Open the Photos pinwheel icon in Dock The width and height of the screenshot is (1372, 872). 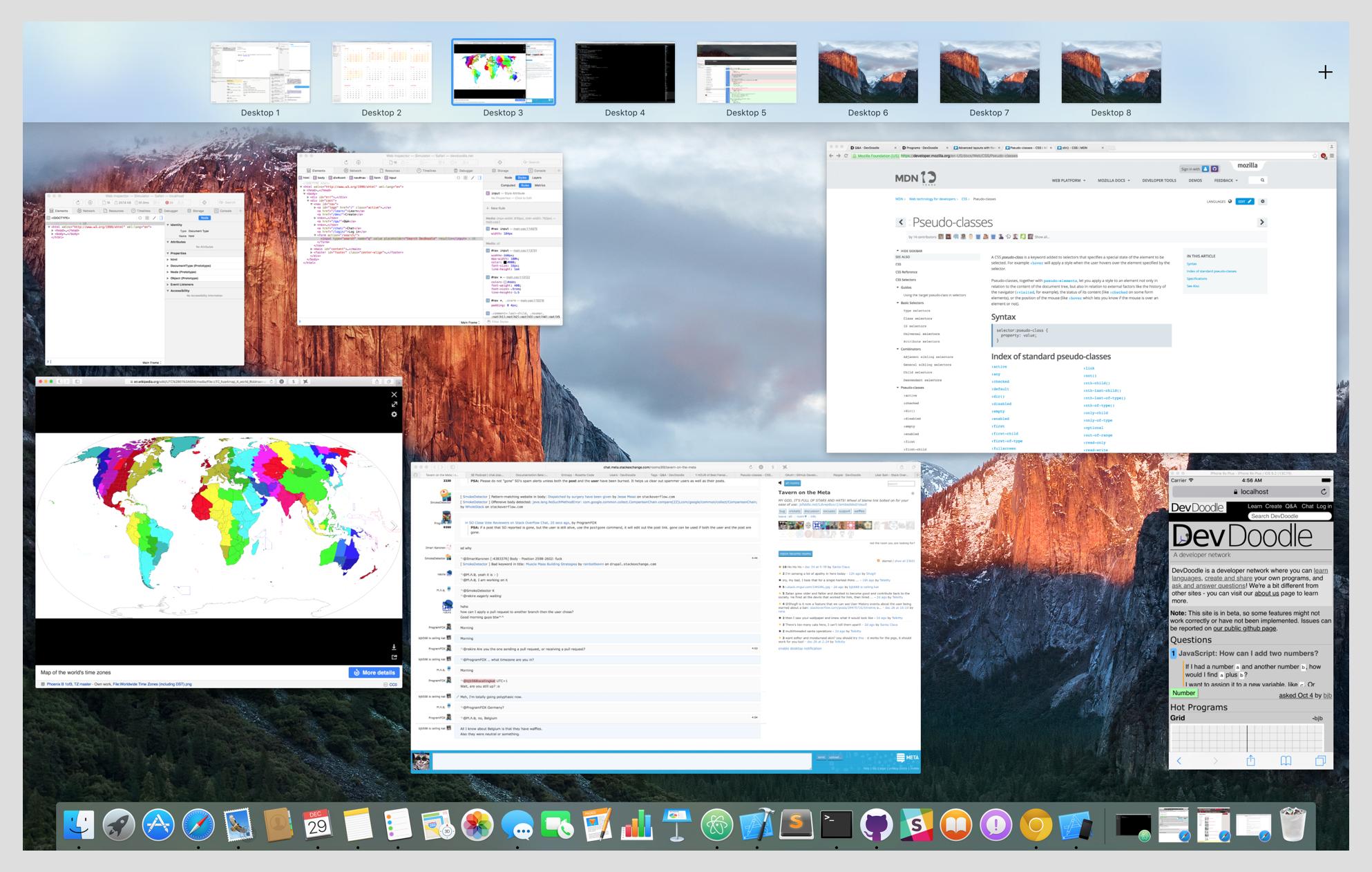tap(477, 825)
